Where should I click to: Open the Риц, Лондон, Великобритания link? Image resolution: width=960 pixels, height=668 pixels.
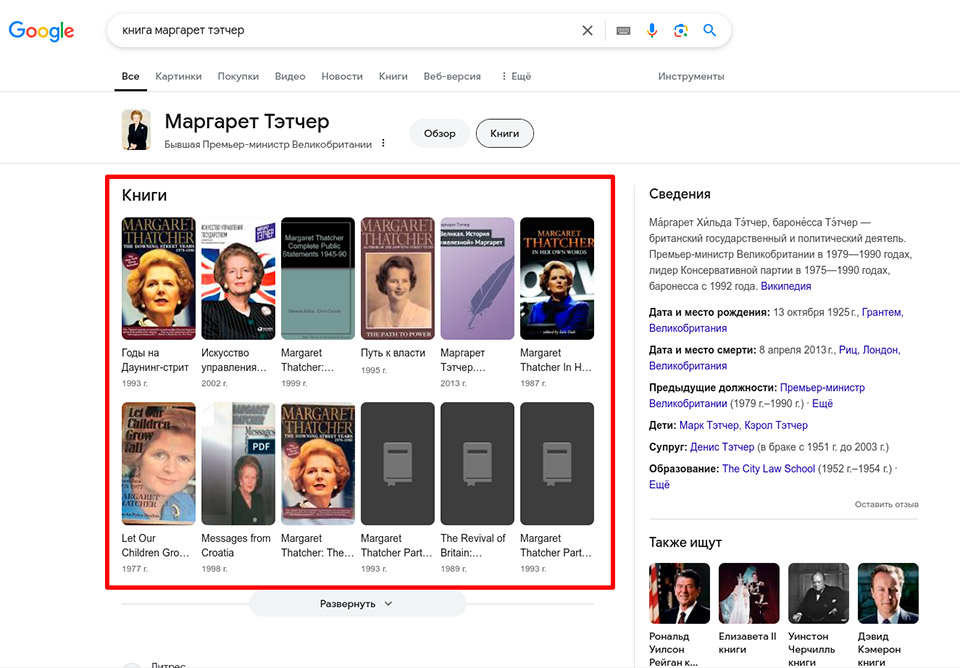tap(774, 358)
